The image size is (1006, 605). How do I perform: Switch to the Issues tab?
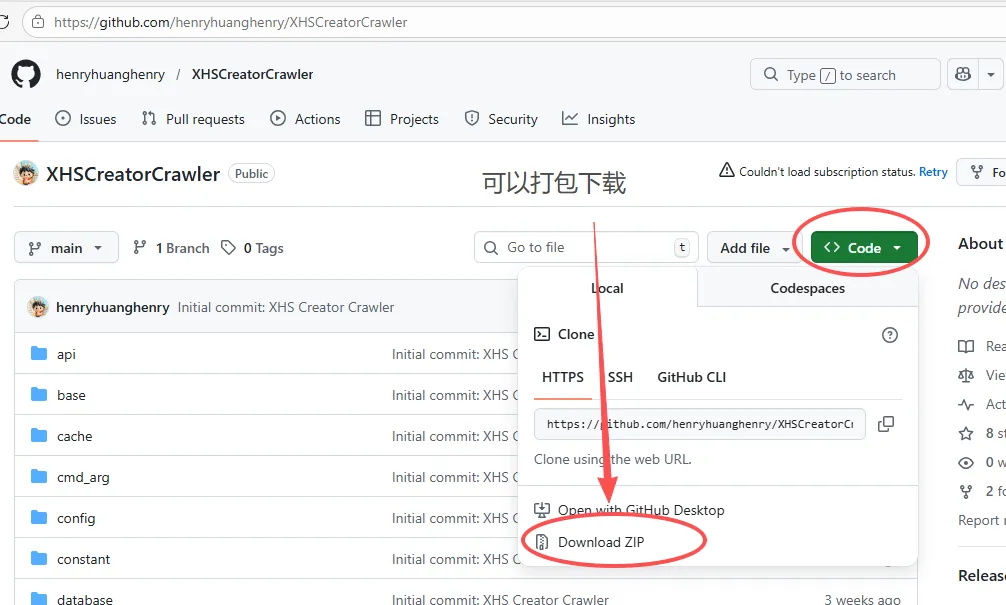coord(86,119)
